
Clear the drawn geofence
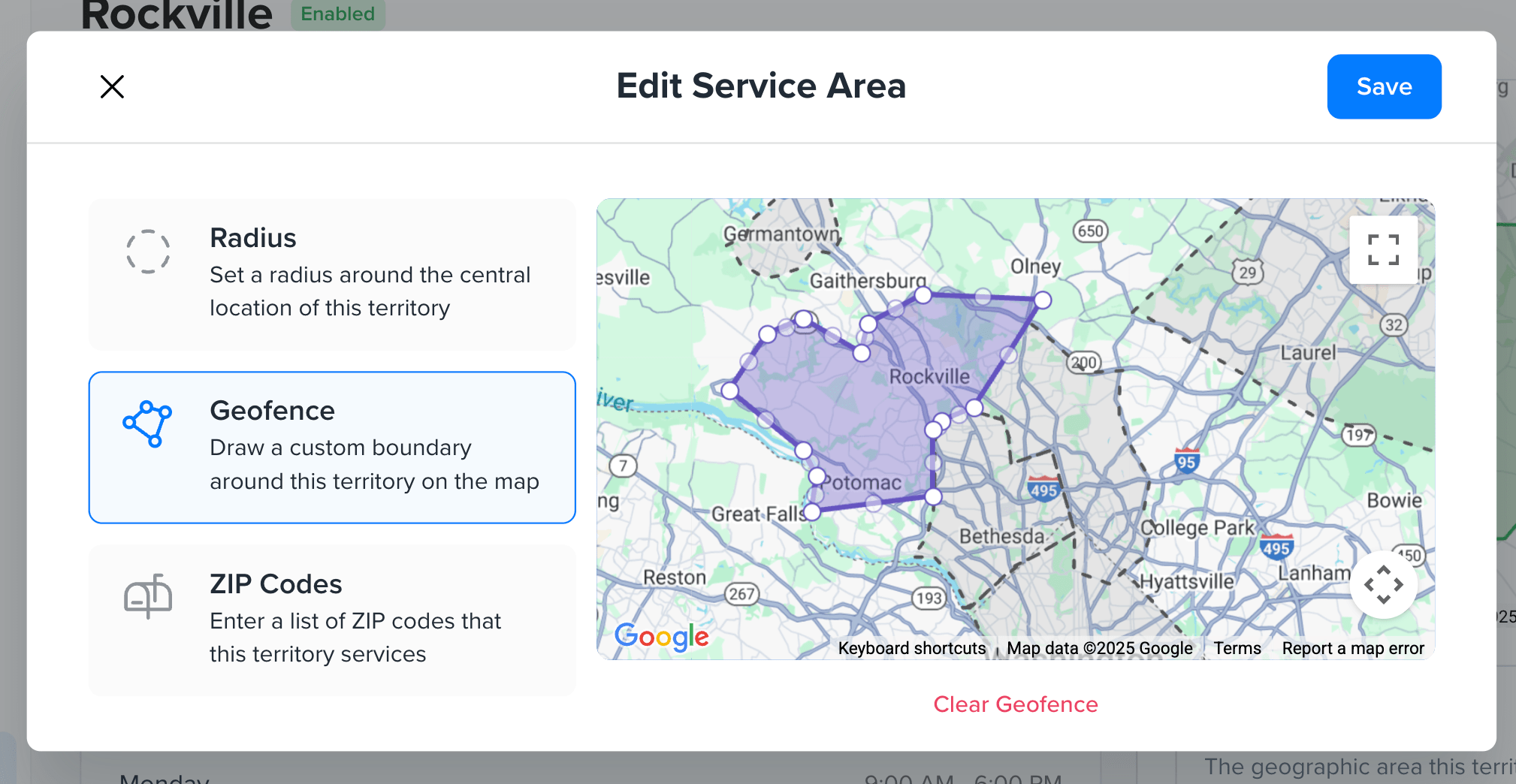click(x=1015, y=704)
